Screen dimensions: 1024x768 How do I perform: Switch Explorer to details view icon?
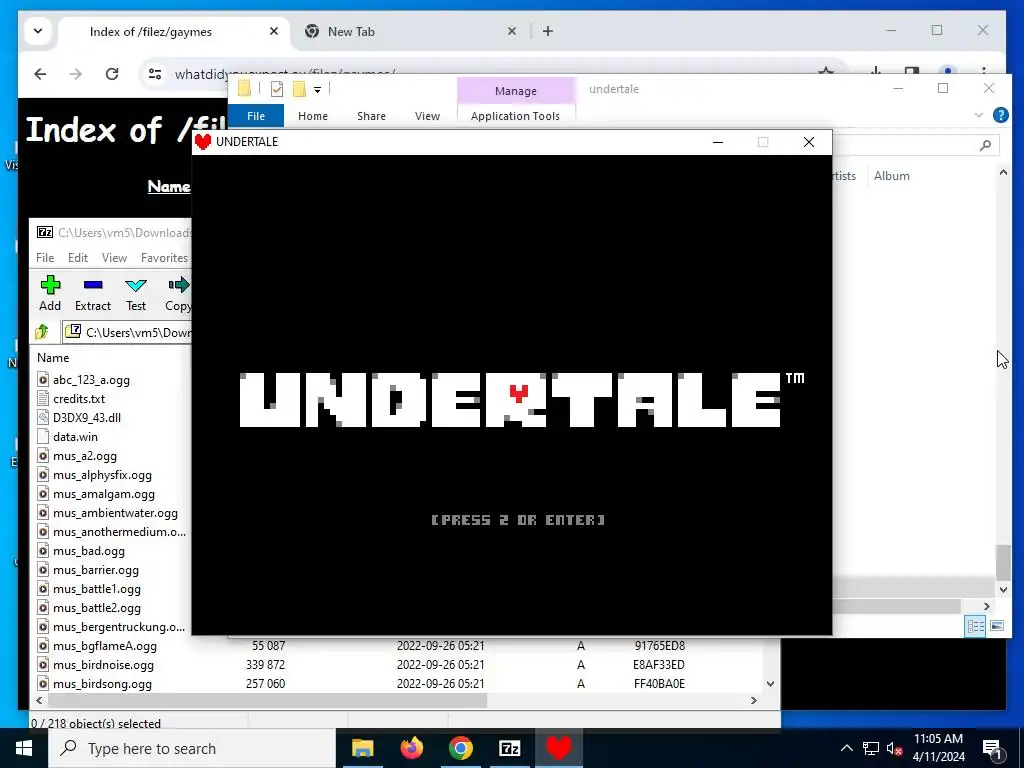coord(976,626)
